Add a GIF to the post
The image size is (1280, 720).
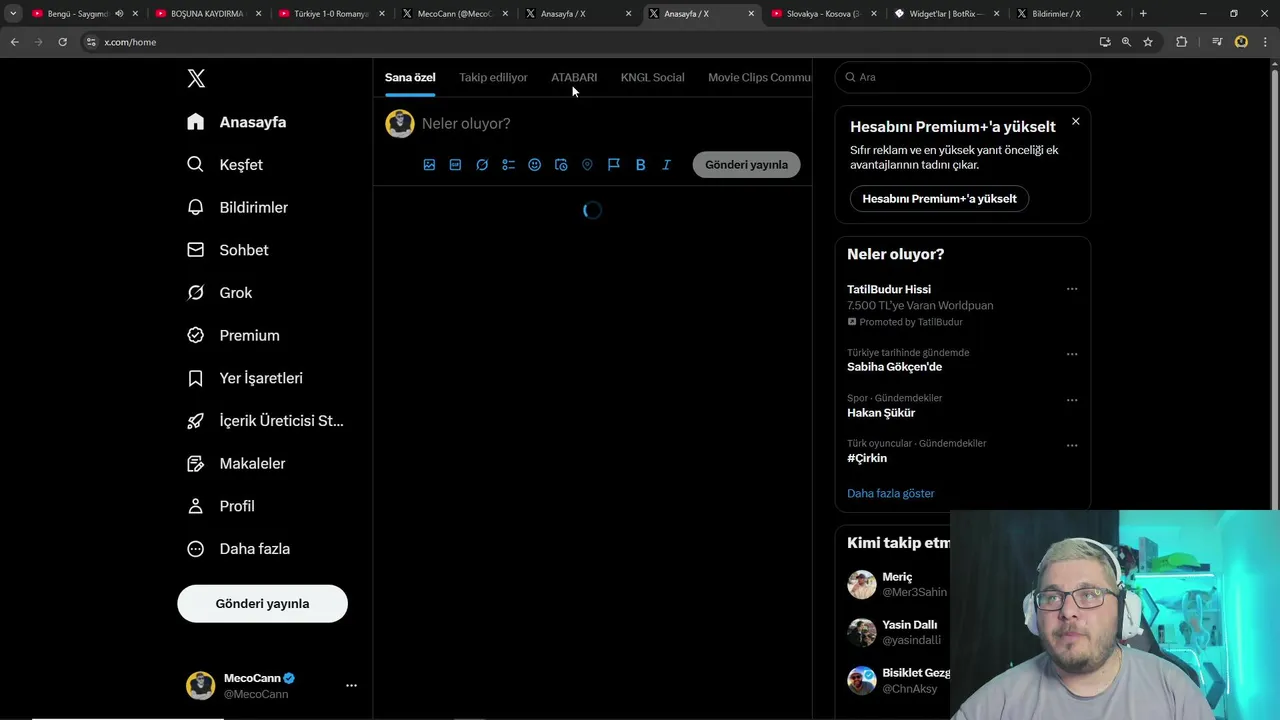pyautogui.click(x=455, y=165)
